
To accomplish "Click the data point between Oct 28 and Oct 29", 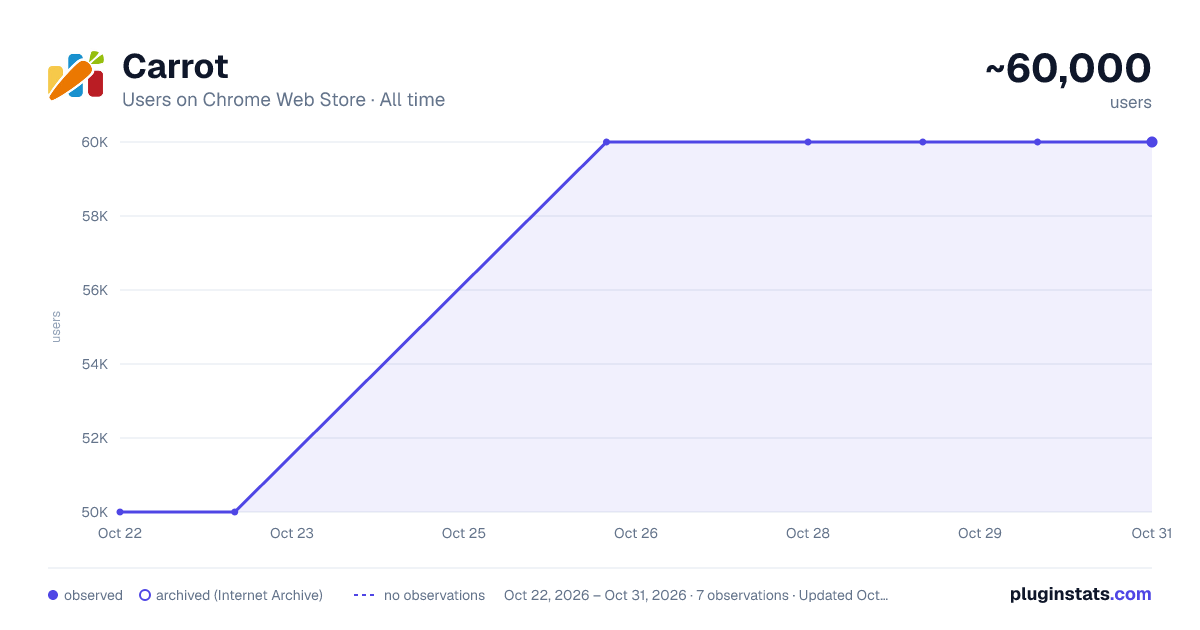I will (x=923, y=142).
